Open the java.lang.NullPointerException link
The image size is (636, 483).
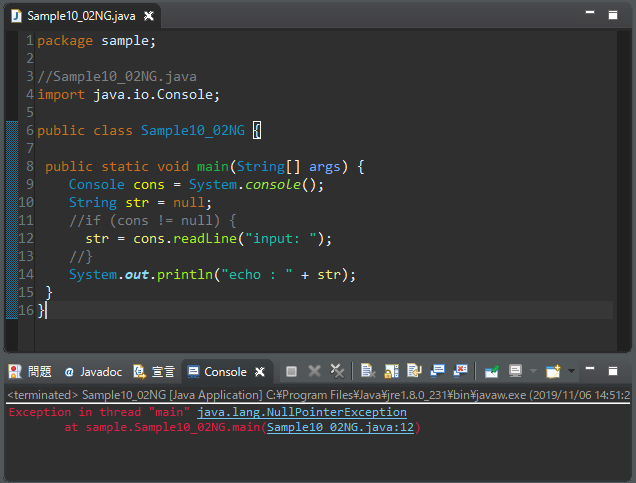pyautogui.click(x=302, y=412)
